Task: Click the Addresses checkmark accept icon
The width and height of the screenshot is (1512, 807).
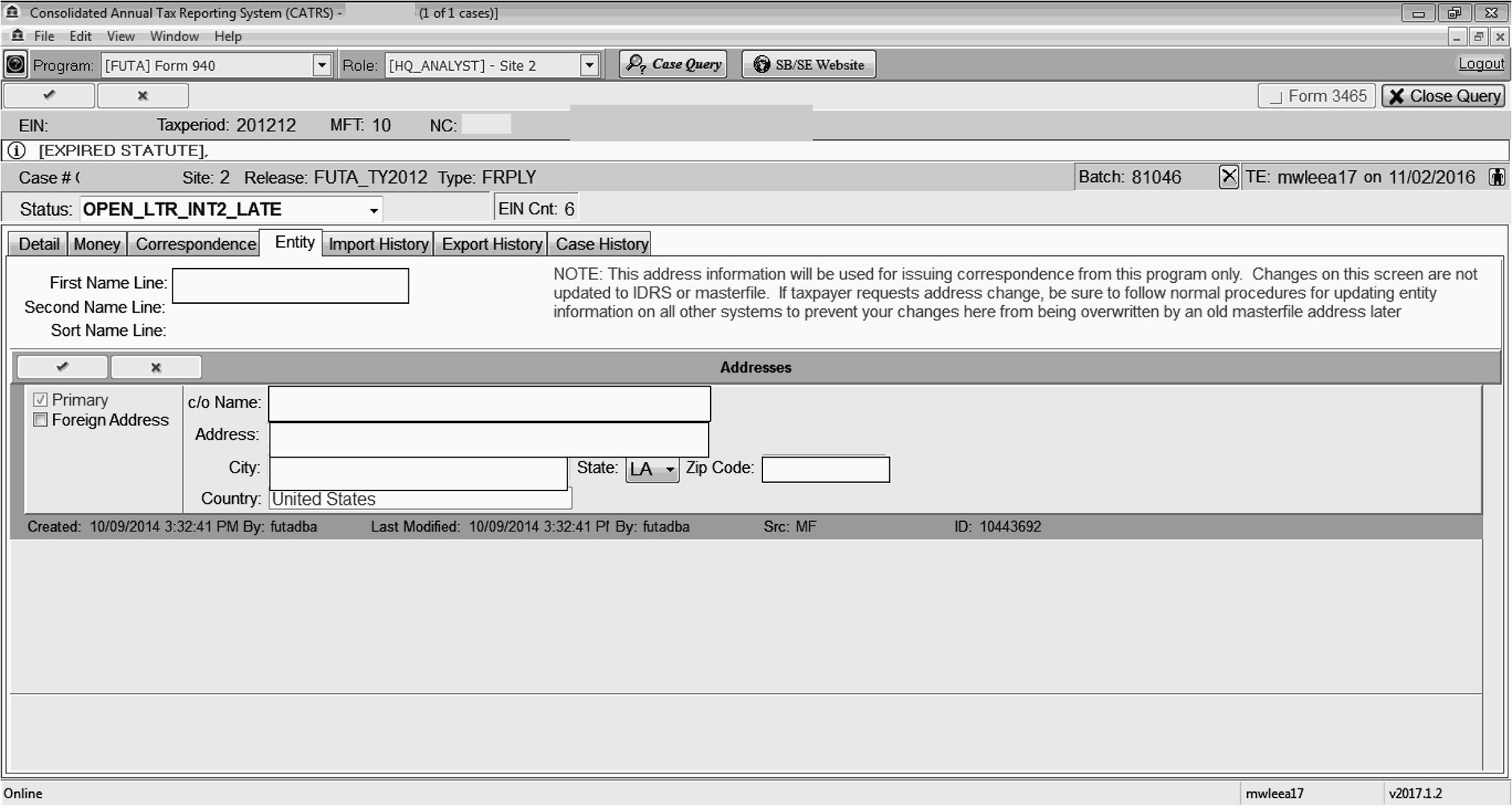Action: pyautogui.click(x=63, y=367)
